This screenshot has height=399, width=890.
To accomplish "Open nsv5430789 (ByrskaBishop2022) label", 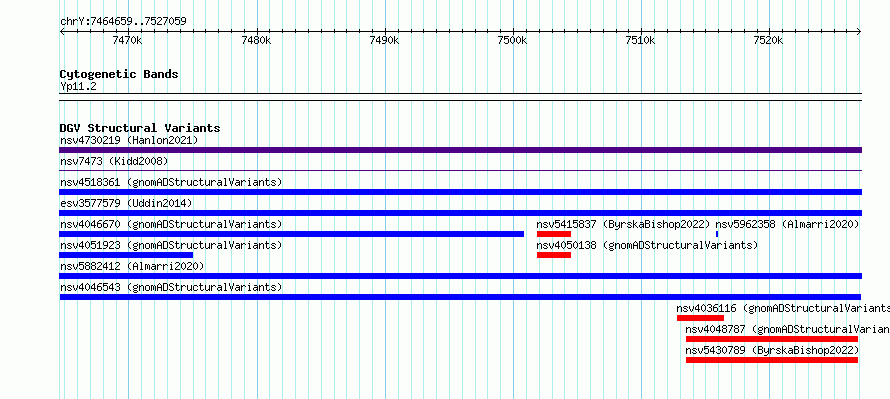I will [x=772, y=350].
